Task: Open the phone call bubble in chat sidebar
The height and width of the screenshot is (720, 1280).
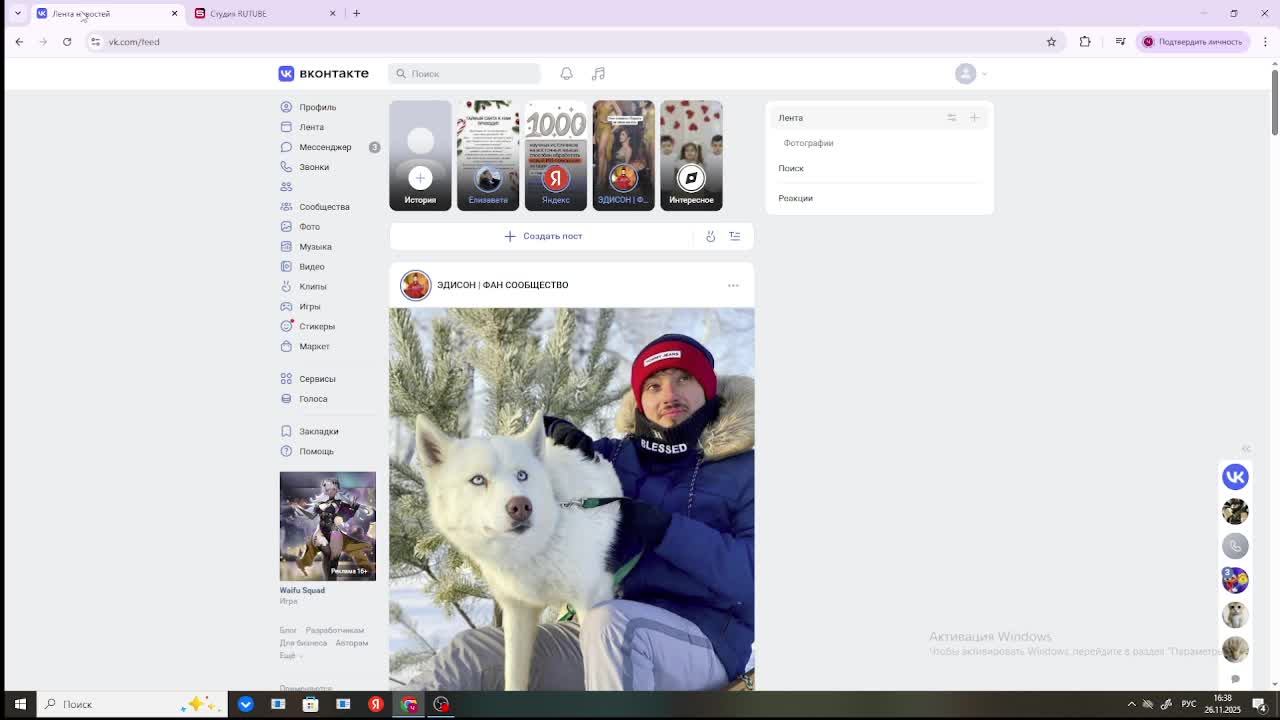Action: (x=1235, y=546)
